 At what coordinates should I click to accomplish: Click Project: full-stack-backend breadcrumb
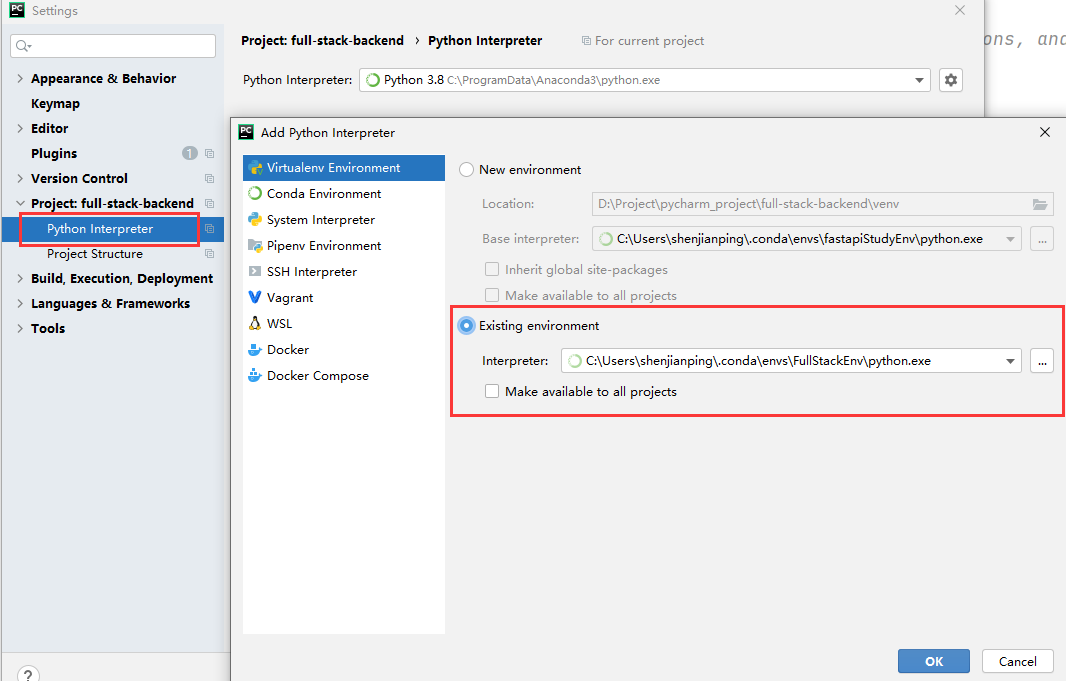click(x=322, y=41)
